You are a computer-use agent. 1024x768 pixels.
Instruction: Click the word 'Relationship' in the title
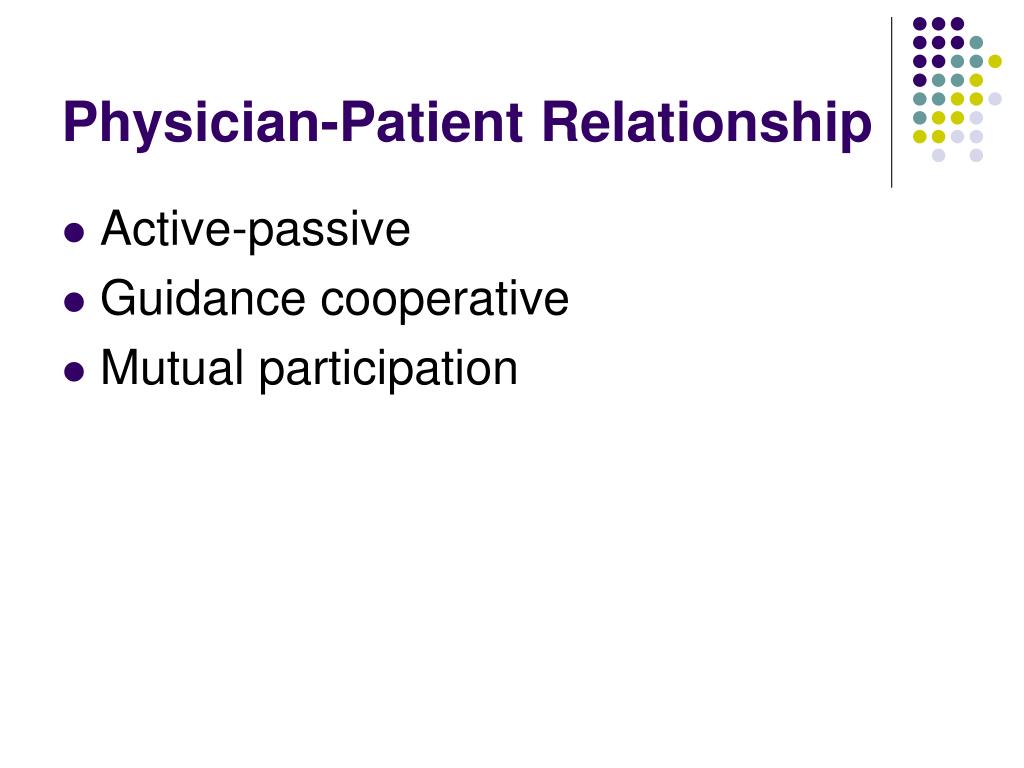(x=707, y=123)
